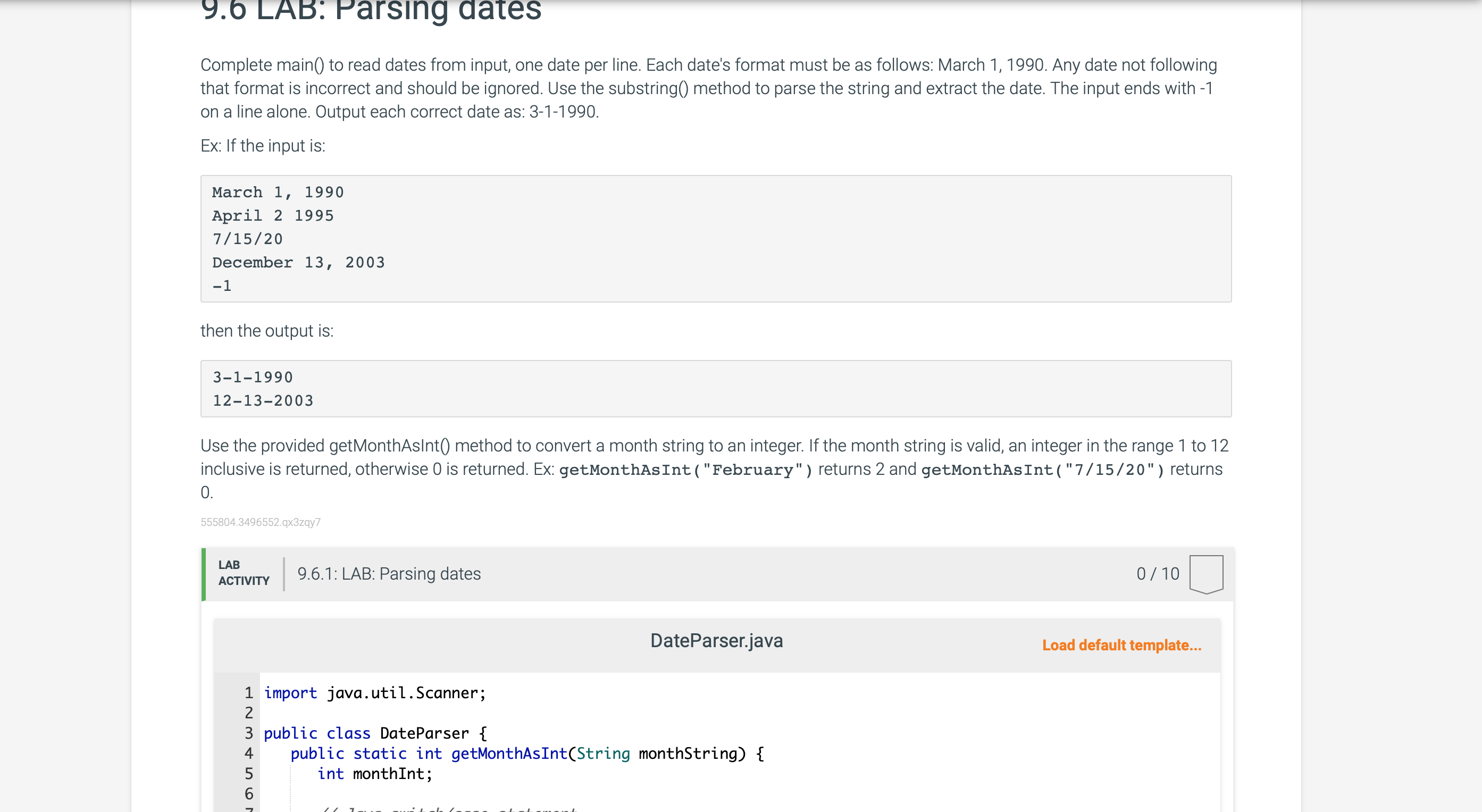Place cursor on public class DateParser line
Image resolution: width=1482 pixels, height=812 pixels.
click(375, 733)
